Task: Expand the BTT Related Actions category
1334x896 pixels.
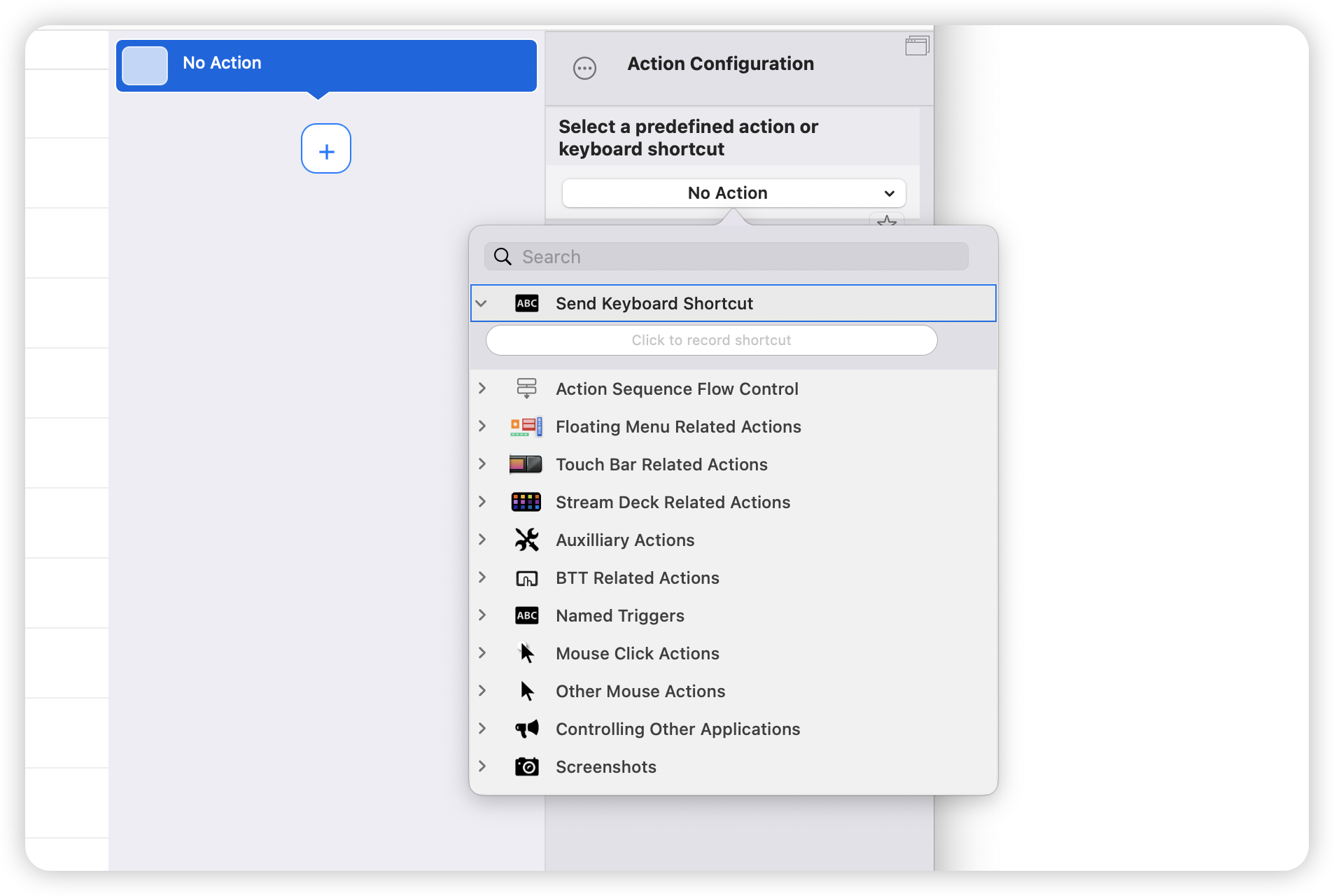Action: [x=482, y=577]
